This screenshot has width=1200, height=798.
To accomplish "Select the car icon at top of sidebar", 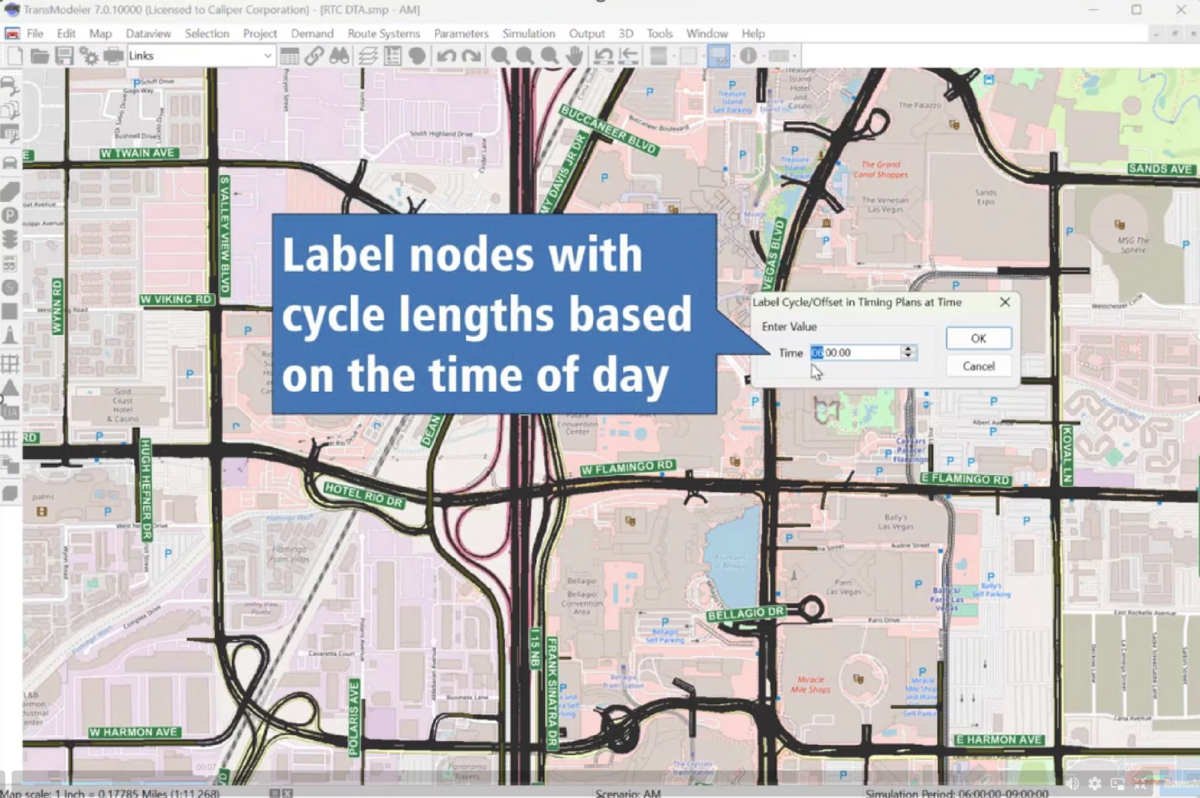I will (x=10, y=84).
